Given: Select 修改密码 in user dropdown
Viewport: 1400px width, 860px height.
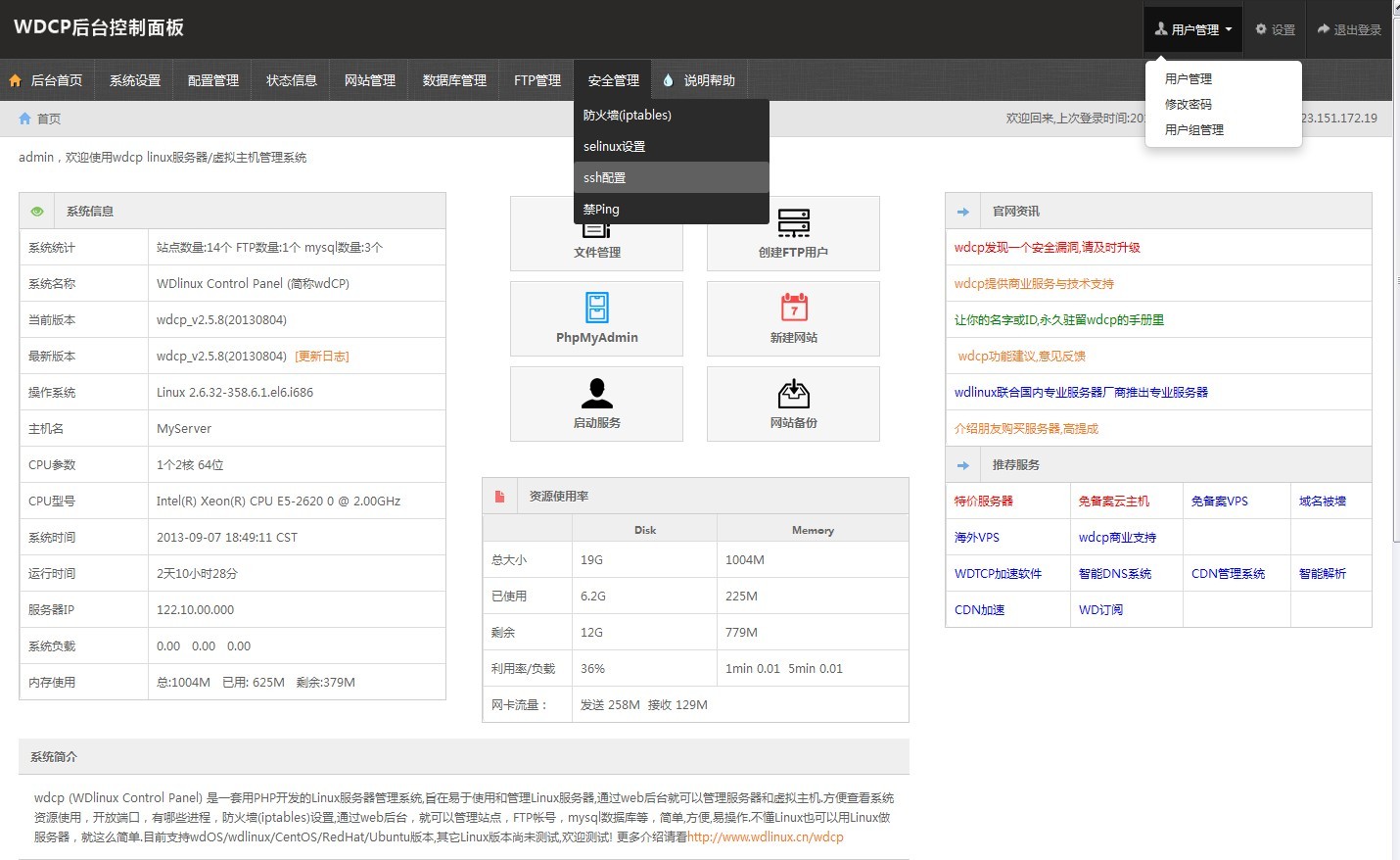Looking at the screenshot, I should coord(1189,104).
